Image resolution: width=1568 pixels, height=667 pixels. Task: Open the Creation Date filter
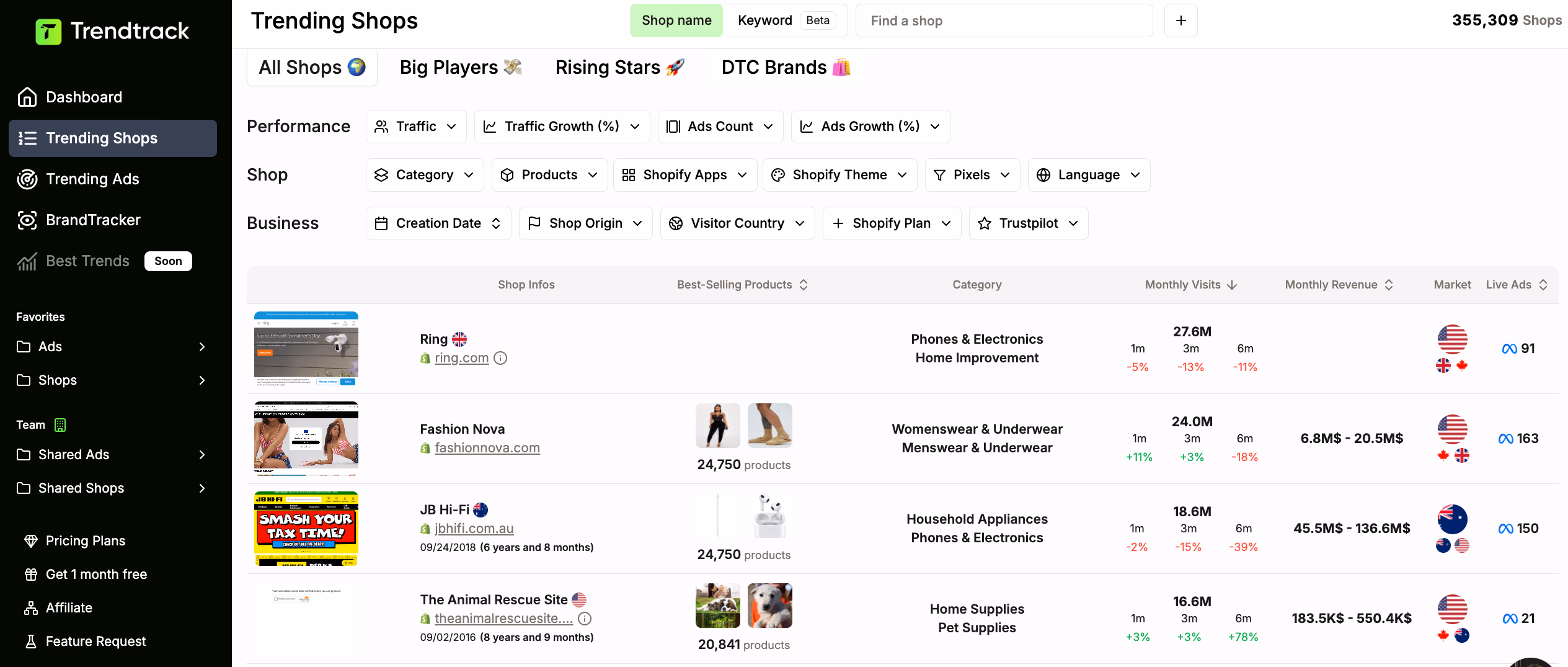438,223
